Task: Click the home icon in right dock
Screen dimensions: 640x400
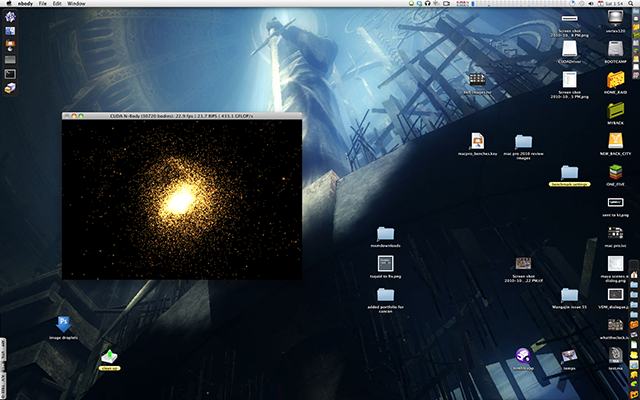Action: [x=634, y=275]
